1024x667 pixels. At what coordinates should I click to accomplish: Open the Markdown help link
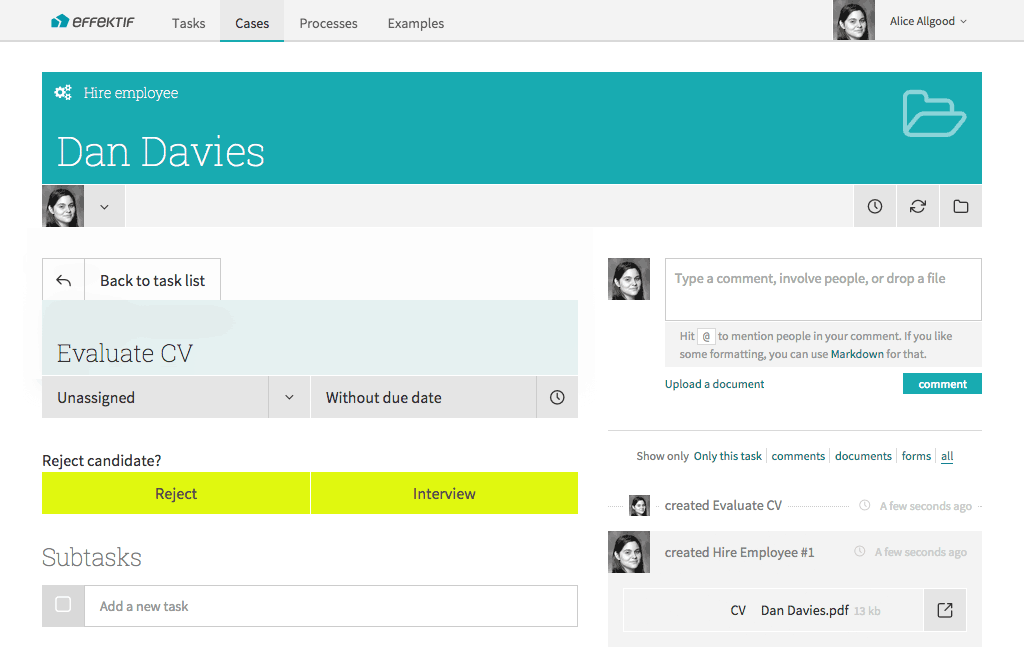[857, 354]
